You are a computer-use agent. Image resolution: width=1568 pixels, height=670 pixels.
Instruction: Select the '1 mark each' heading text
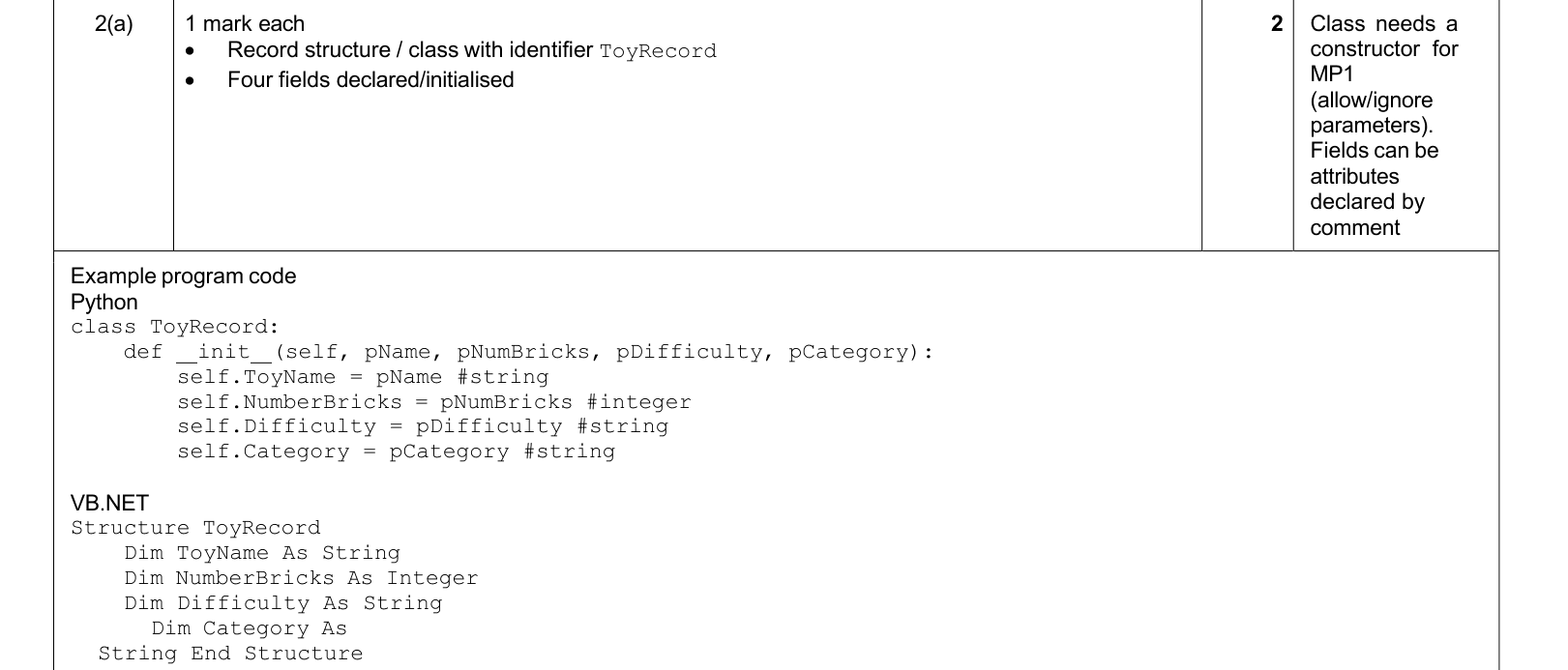click(245, 24)
